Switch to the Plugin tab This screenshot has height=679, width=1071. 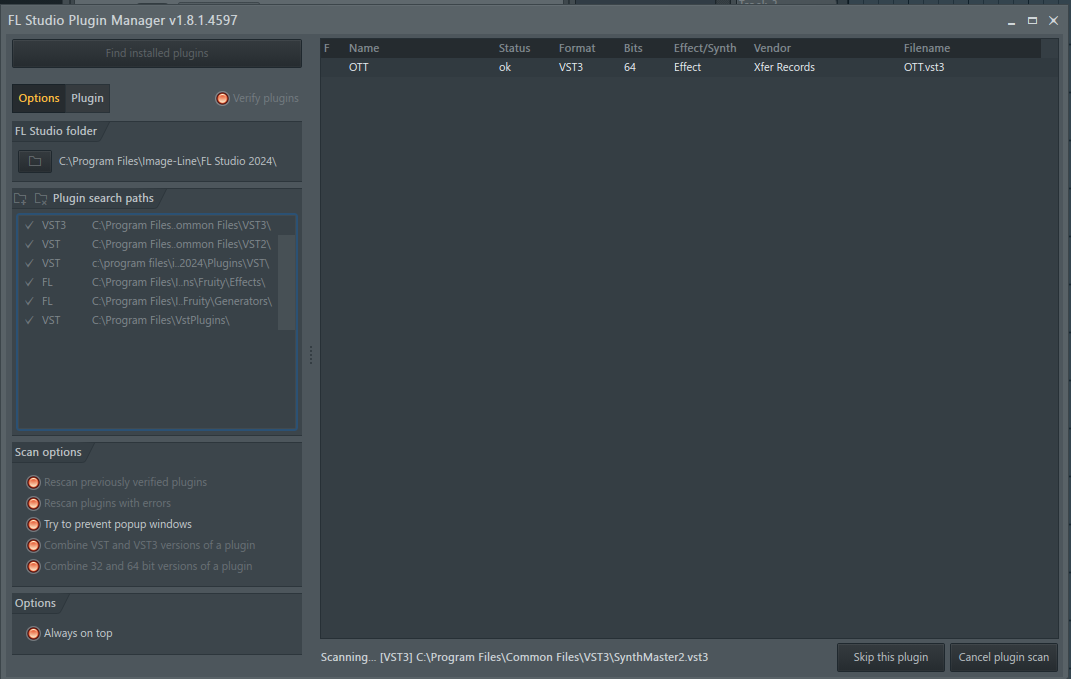(87, 98)
